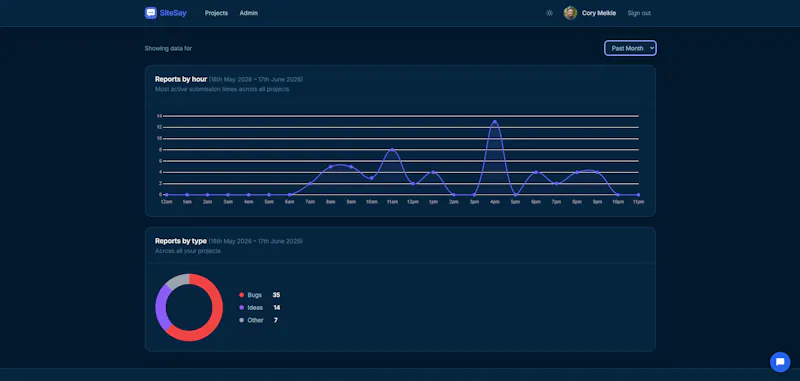
Task: Click the SiteSay brand name
Action: [173, 13]
